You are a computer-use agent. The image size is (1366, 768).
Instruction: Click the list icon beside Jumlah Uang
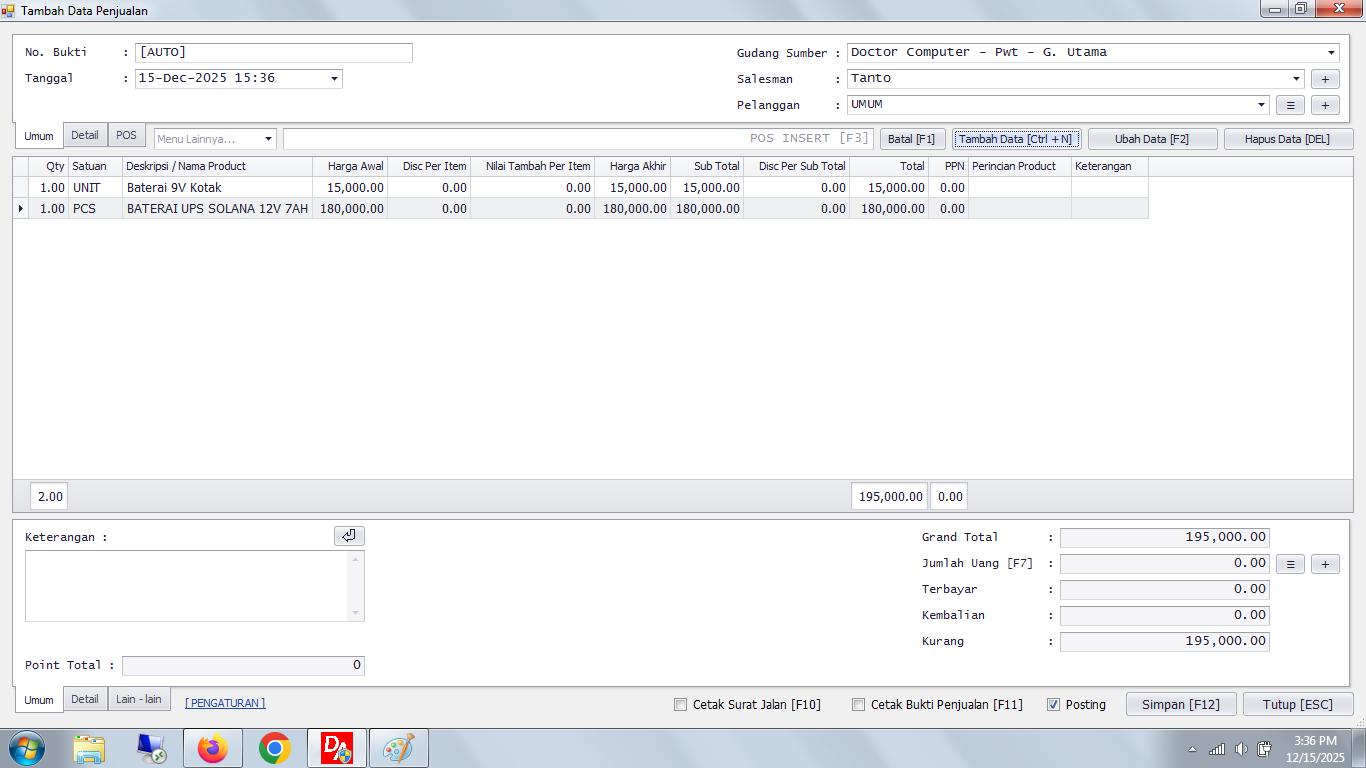click(x=1290, y=563)
